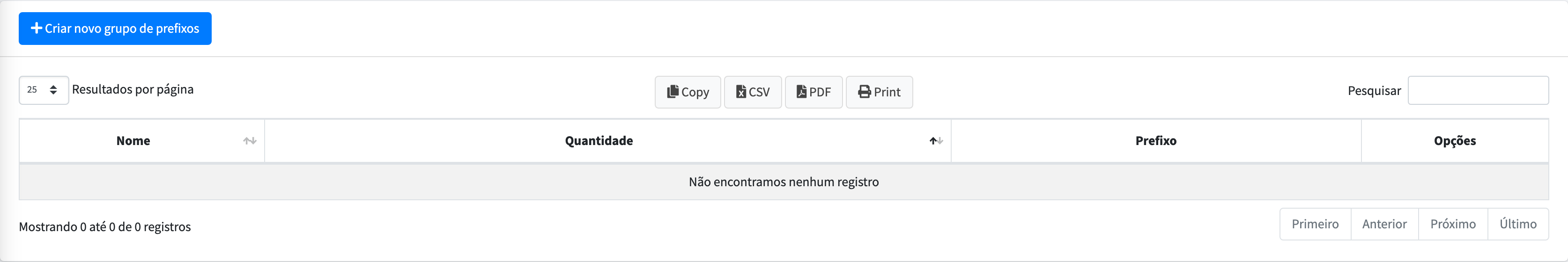Sort by Nome using sort arrows
1568x262 pixels.
click(x=250, y=140)
